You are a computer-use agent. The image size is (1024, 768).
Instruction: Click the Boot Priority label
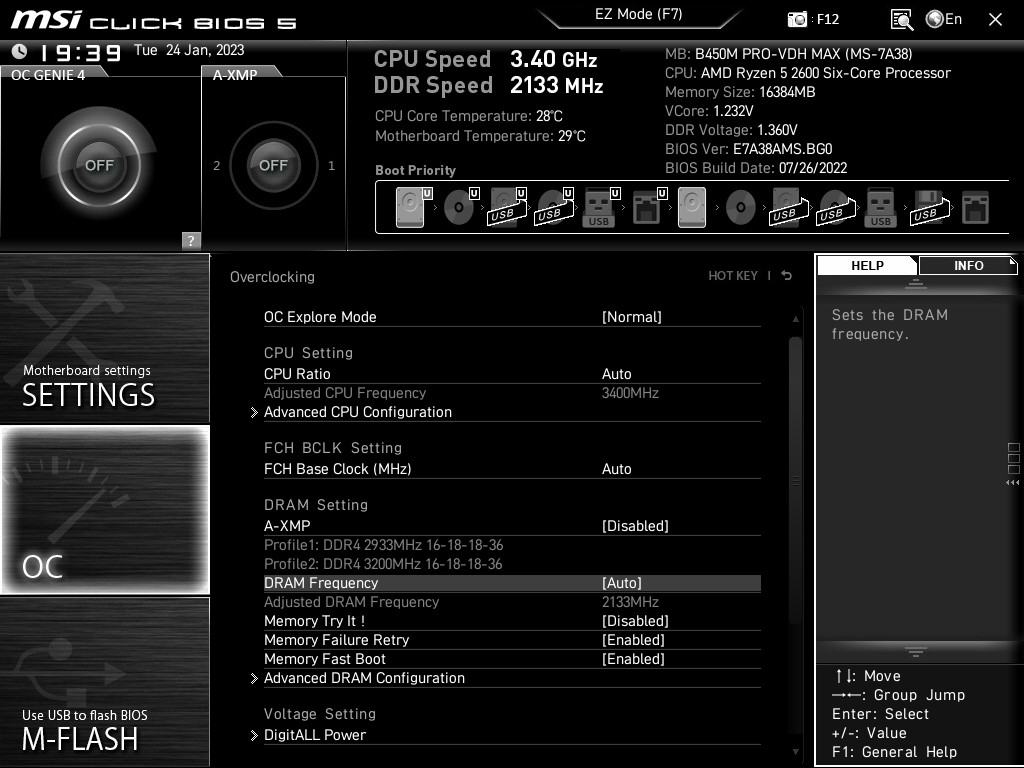tap(415, 170)
